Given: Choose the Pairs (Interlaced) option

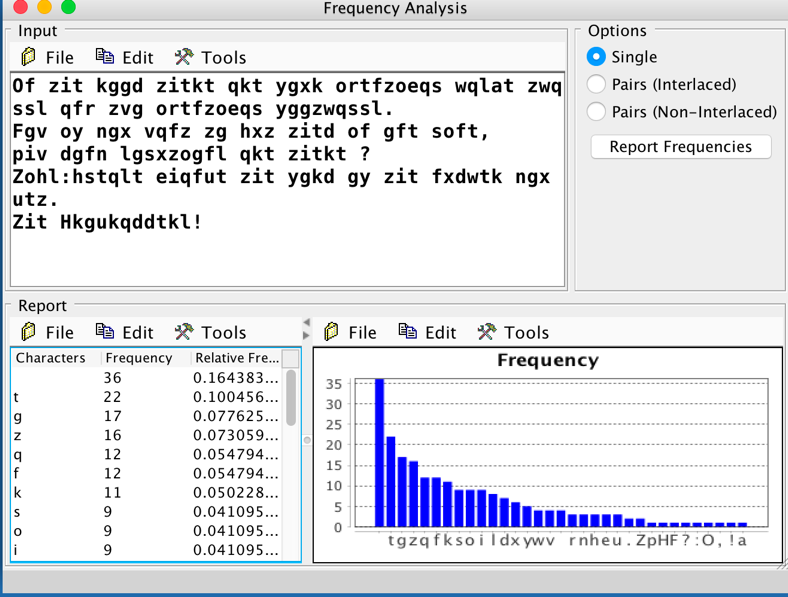Looking at the screenshot, I should click(597, 84).
